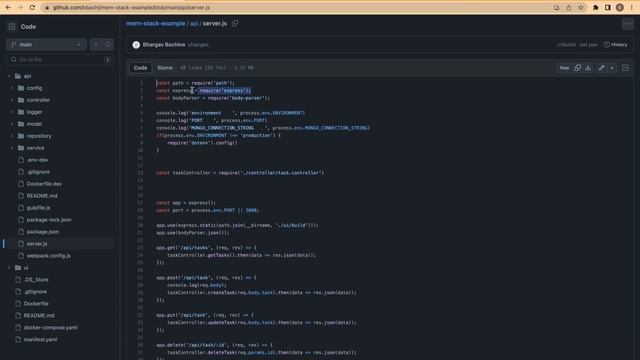The image size is (640, 360).
Task: Open the Chrome three-dot menu
Action: [631, 7]
